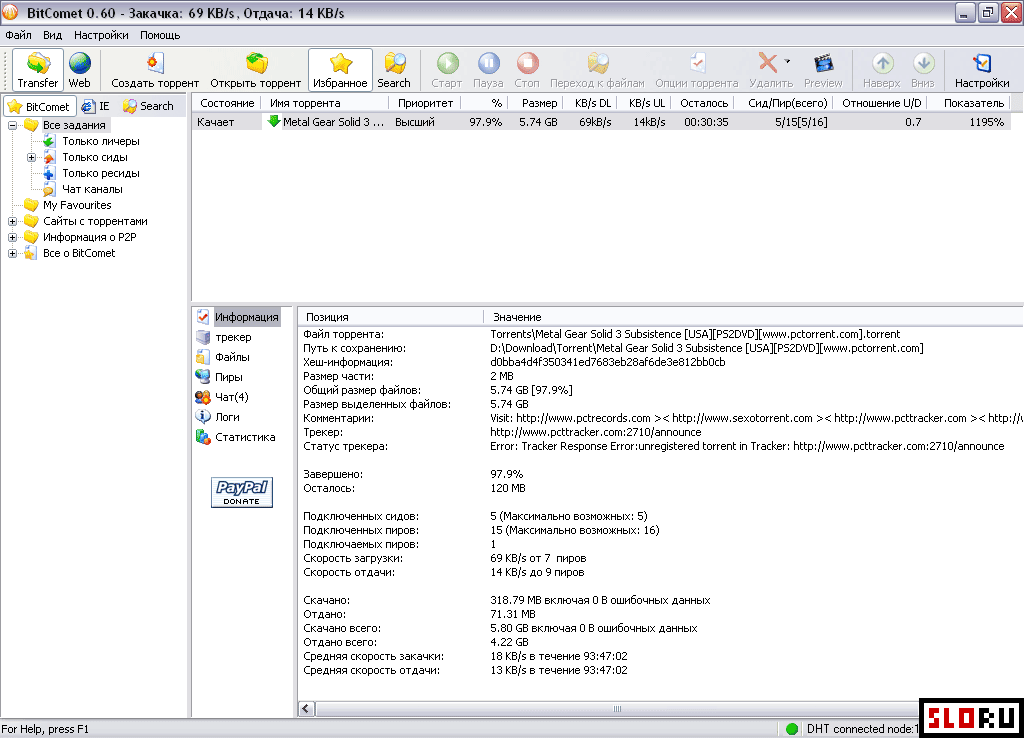Click the Значение column header
Viewport: 1024px width, 738px height.
point(754,317)
